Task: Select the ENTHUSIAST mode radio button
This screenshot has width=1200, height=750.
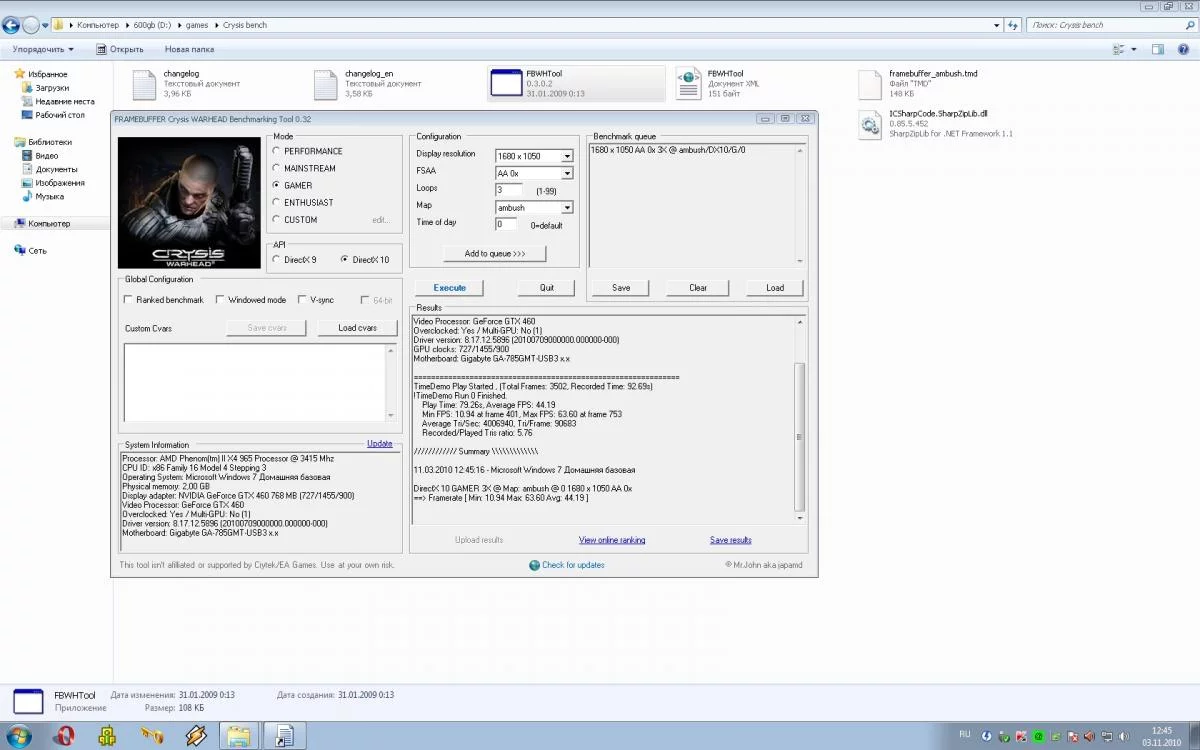Action: [x=277, y=203]
